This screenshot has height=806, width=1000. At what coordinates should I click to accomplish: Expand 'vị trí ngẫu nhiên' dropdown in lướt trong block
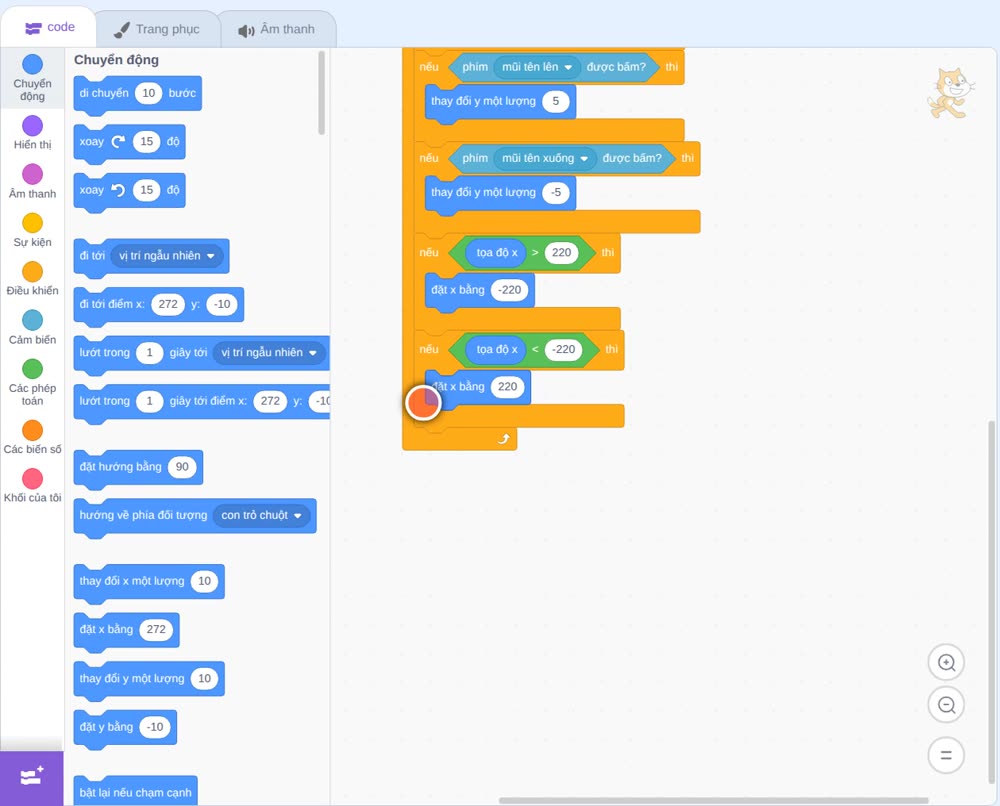(268, 353)
